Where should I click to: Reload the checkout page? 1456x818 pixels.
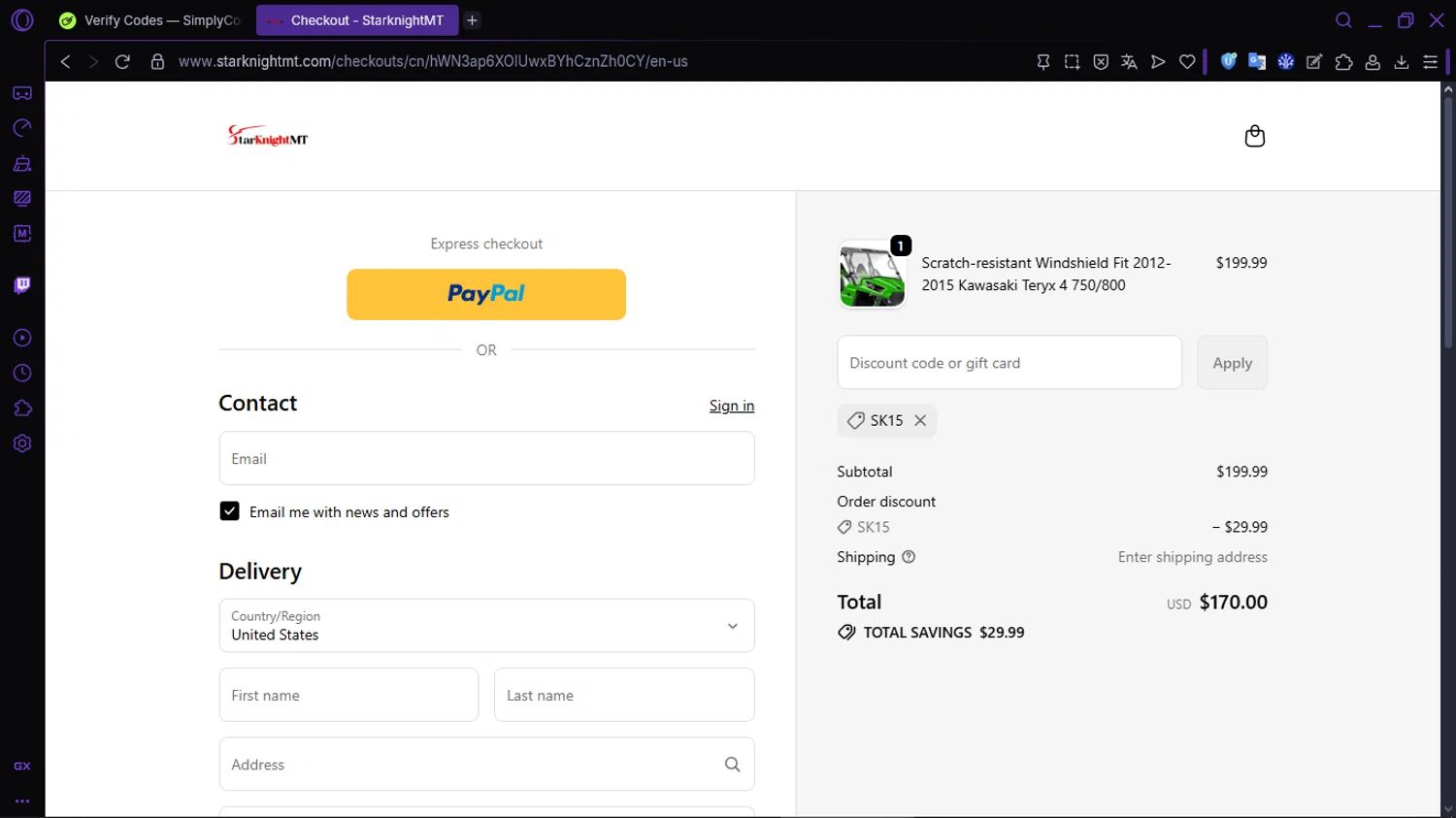(122, 61)
